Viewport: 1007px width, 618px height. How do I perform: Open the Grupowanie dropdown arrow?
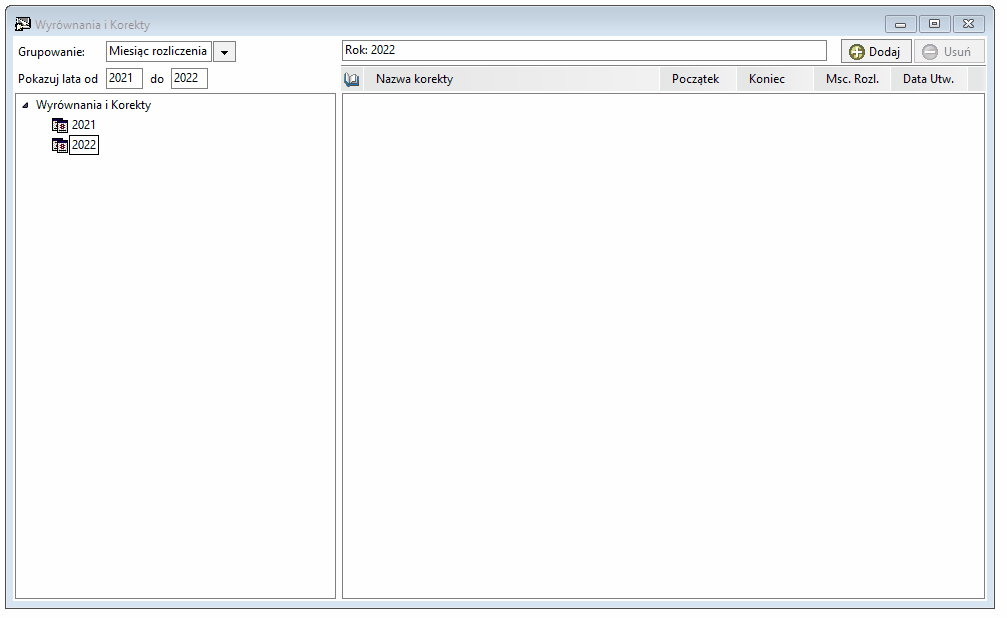225,52
